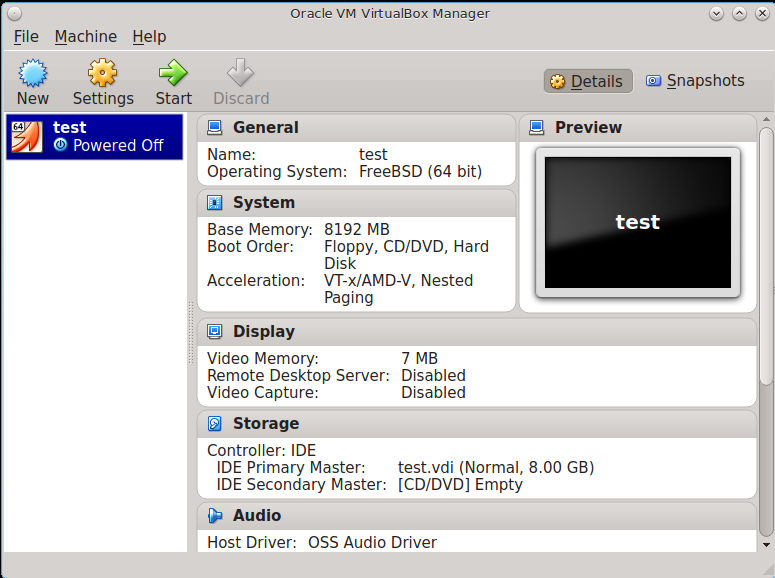Click the Discard toolbar icon
The image size is (775, 578).
click(240, 74)
